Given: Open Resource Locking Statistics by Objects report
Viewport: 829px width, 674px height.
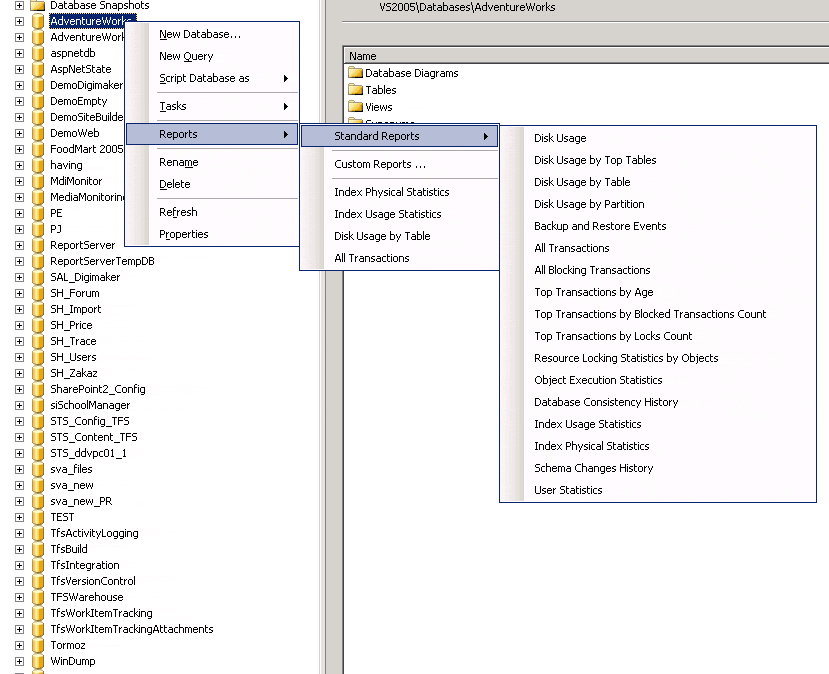Looking at the screenshot, I should point(658,358).
